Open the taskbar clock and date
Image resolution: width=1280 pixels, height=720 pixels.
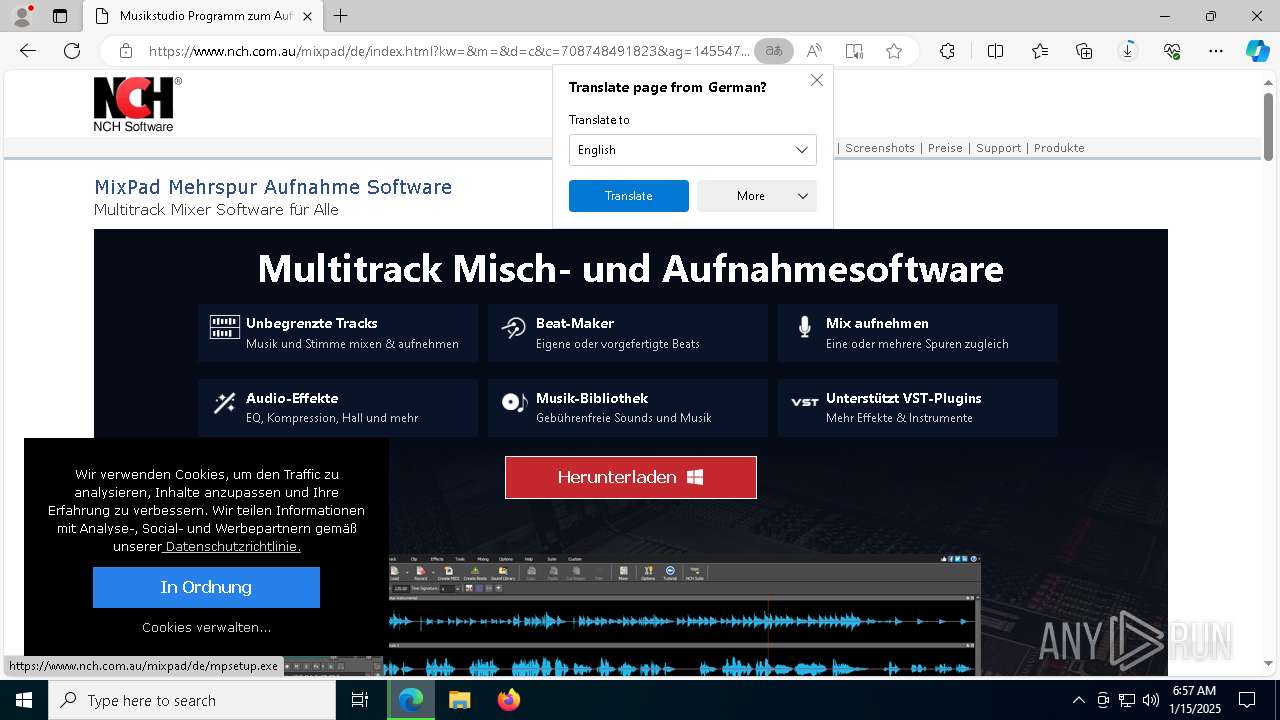(x=1194, y=700)
